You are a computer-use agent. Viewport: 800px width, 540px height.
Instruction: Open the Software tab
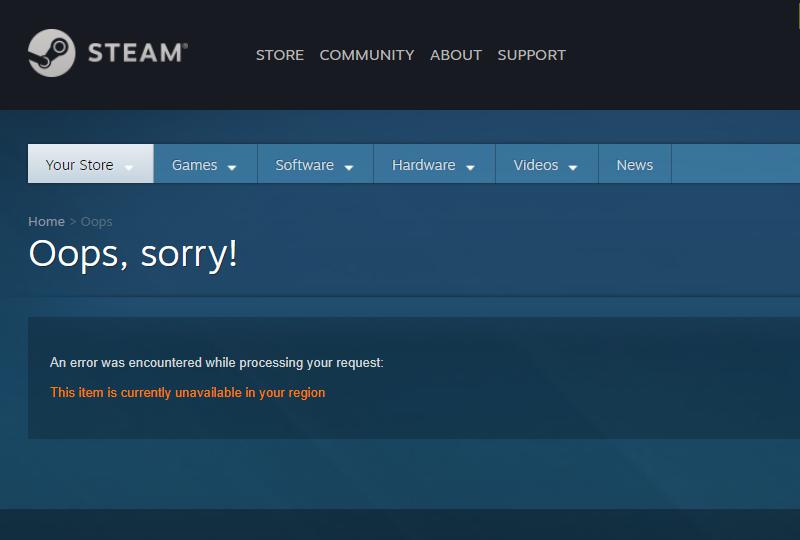(315, 164)
